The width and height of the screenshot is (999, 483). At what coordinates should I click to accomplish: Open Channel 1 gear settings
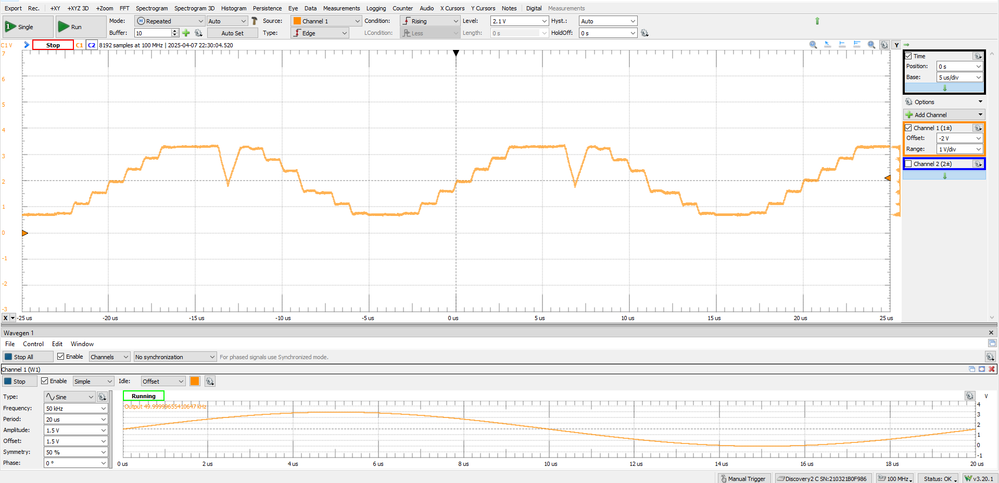(977, 128)
